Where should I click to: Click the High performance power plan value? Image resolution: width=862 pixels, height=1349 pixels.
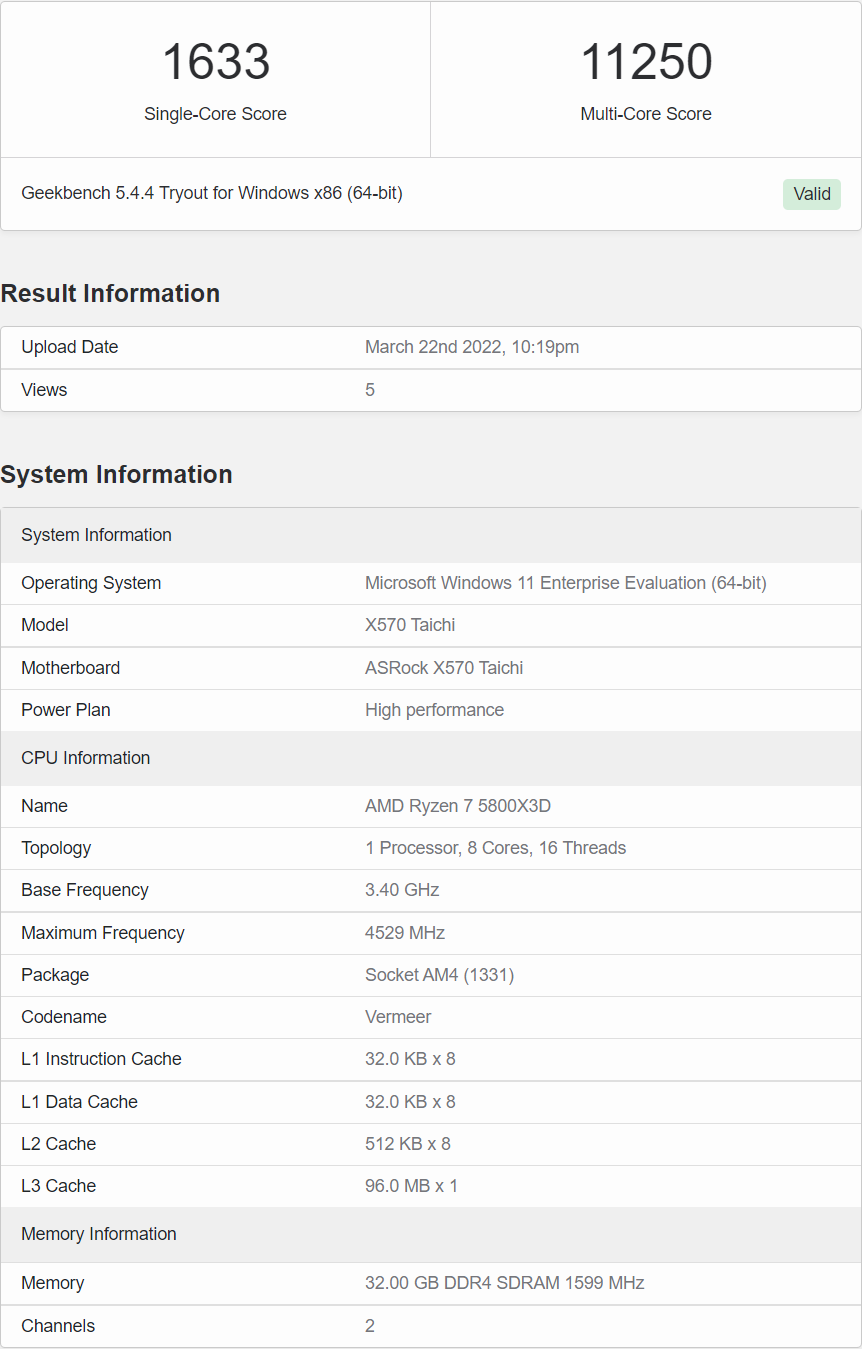[434, 710]
